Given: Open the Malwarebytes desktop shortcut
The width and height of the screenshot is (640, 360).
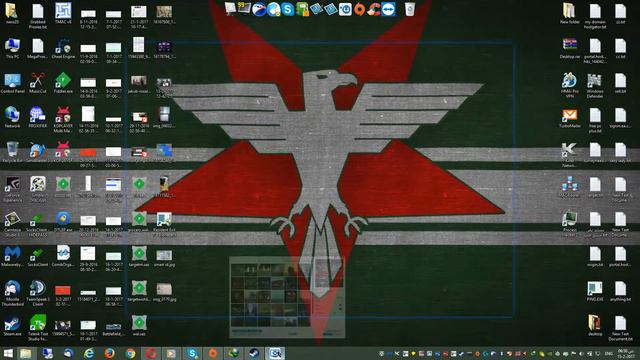Looking at the screenshot, I should [x=12, y=256].
